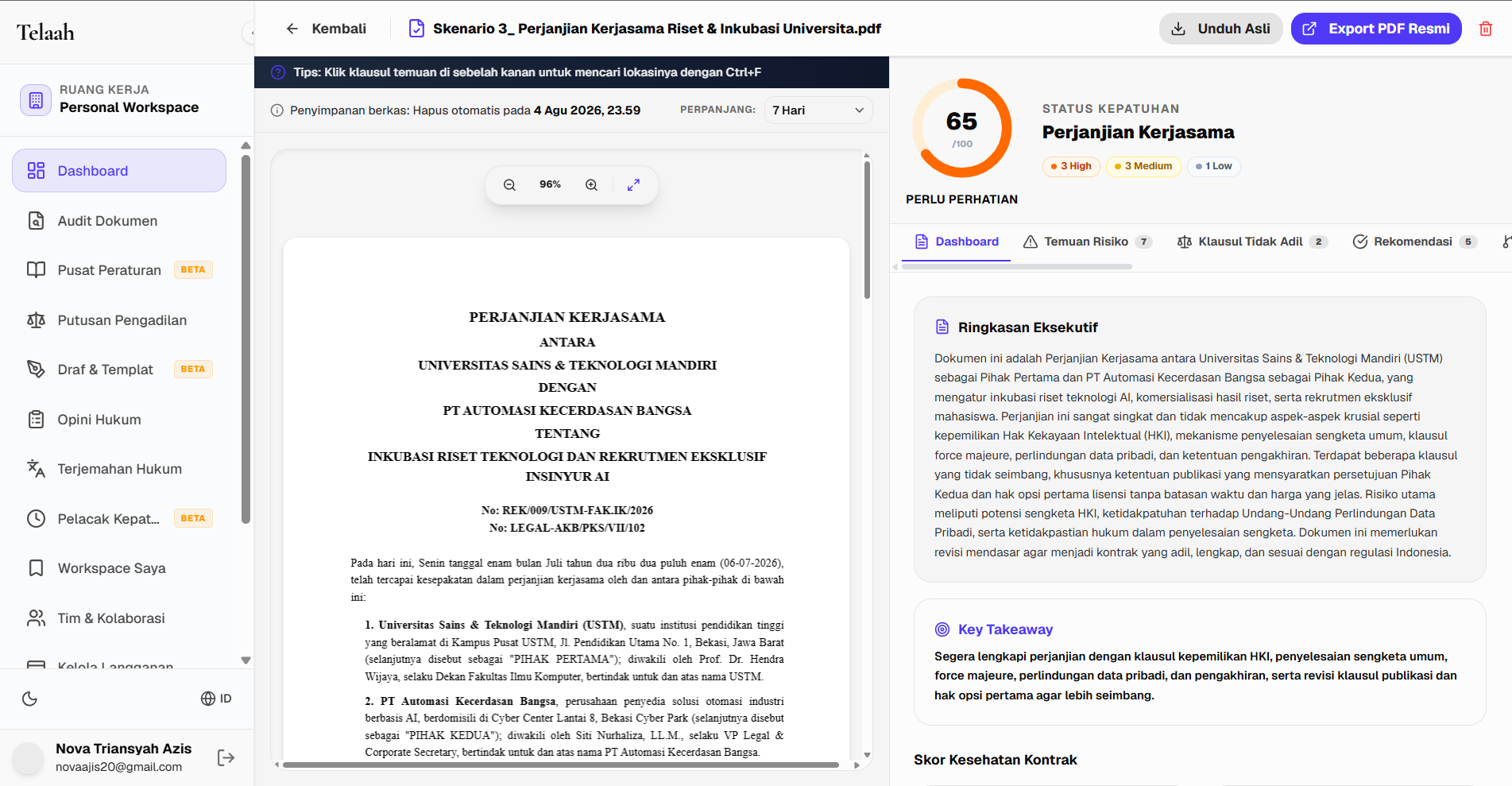Click the Tim & Kolaborasi people icon
Screen dimensions: 1512x786
pos(36,618)
